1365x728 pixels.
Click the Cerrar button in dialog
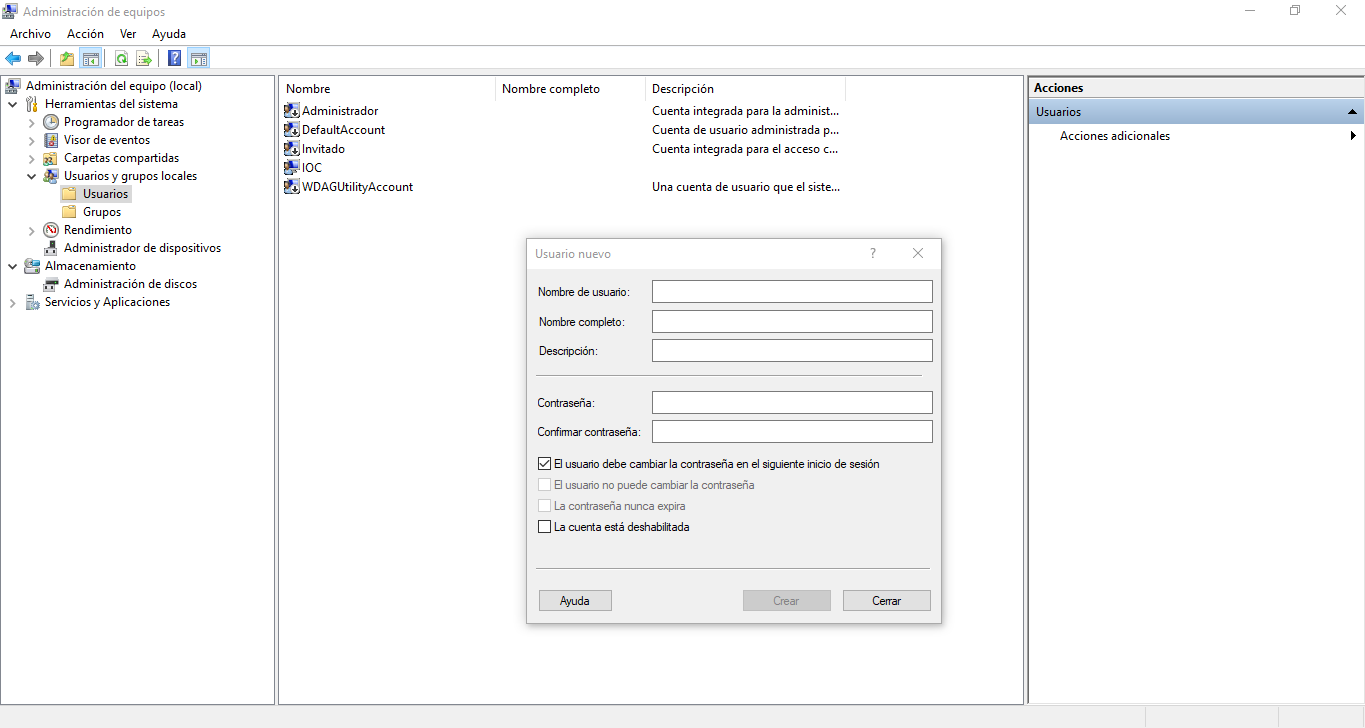tap(886, 601)
